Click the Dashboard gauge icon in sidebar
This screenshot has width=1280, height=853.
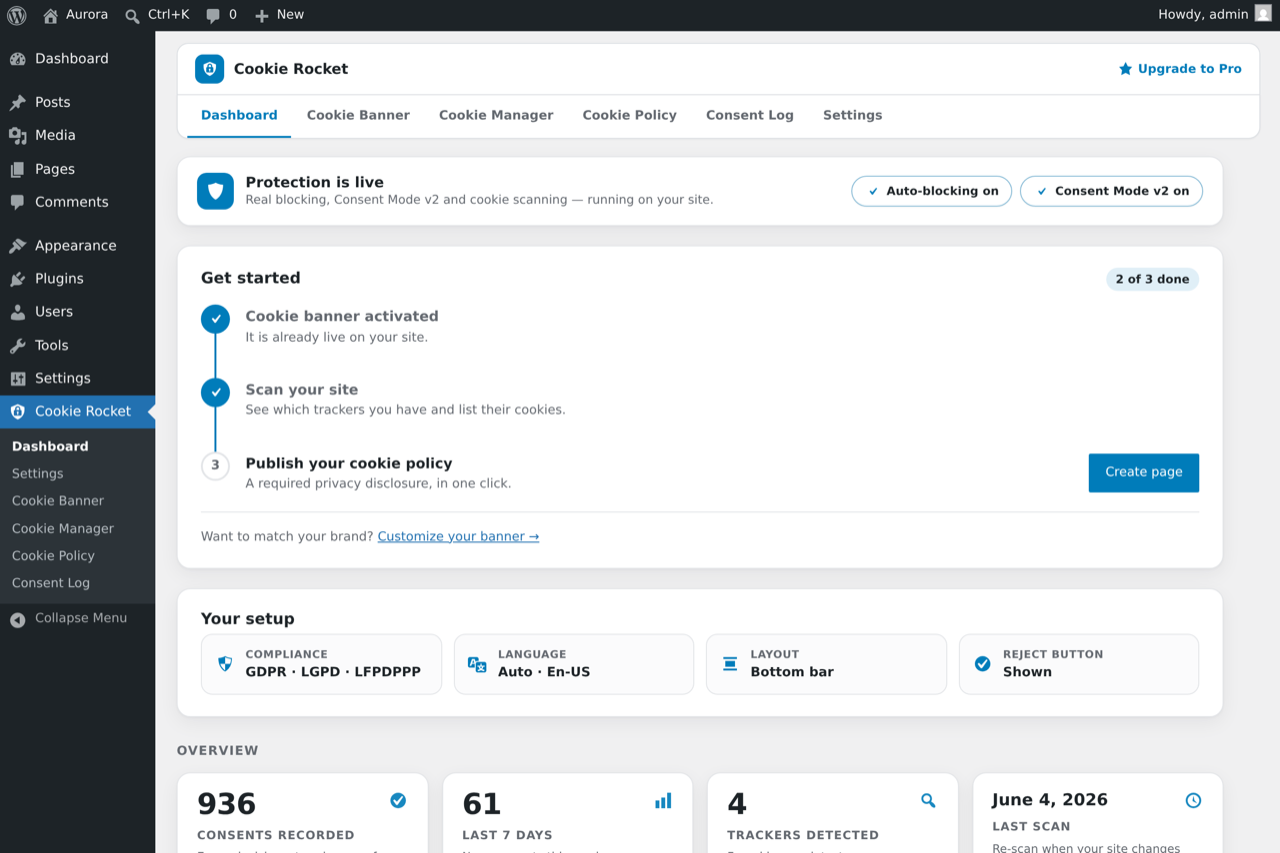click(x=18, y=59)
